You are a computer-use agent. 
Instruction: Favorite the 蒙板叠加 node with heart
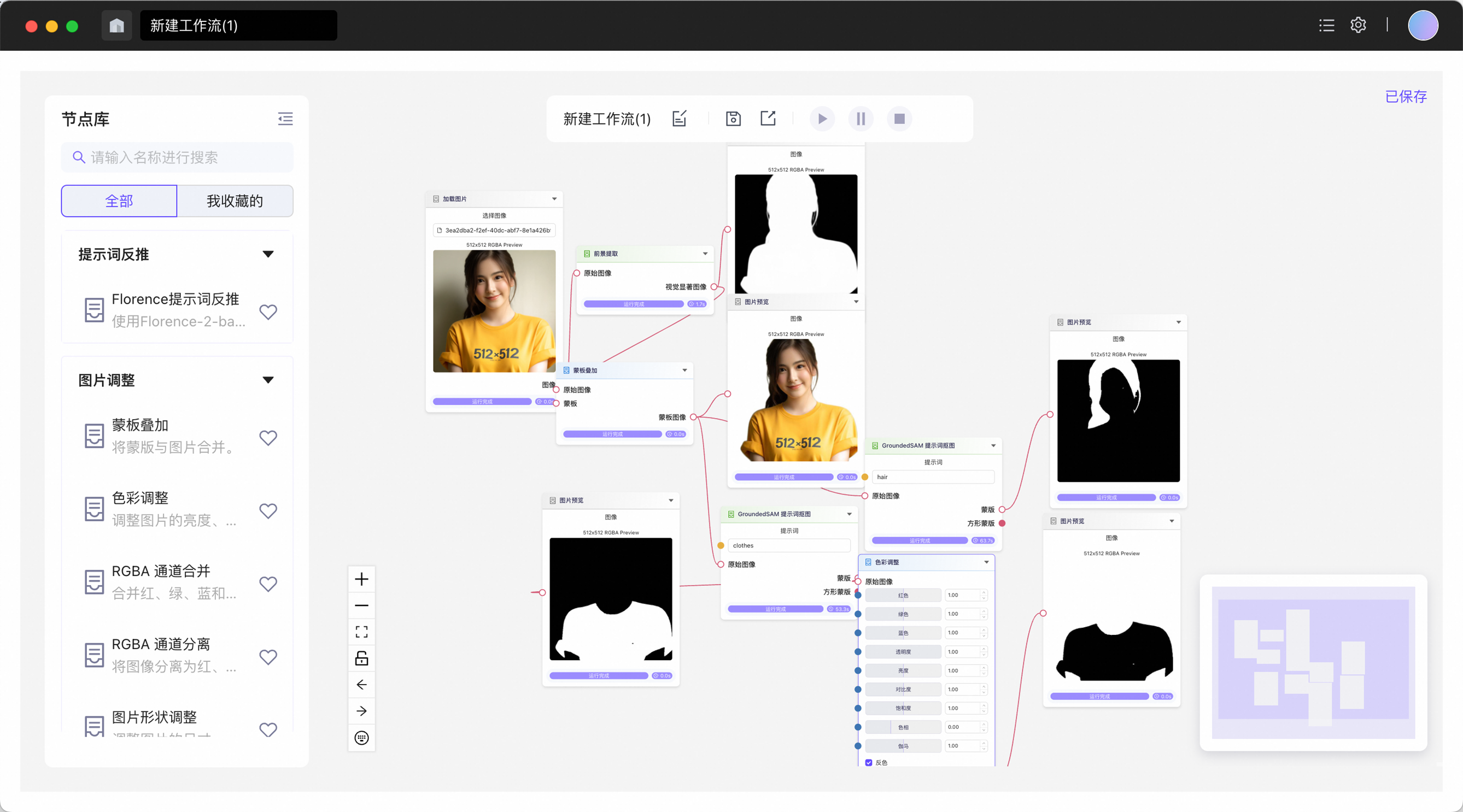point(268,437)
